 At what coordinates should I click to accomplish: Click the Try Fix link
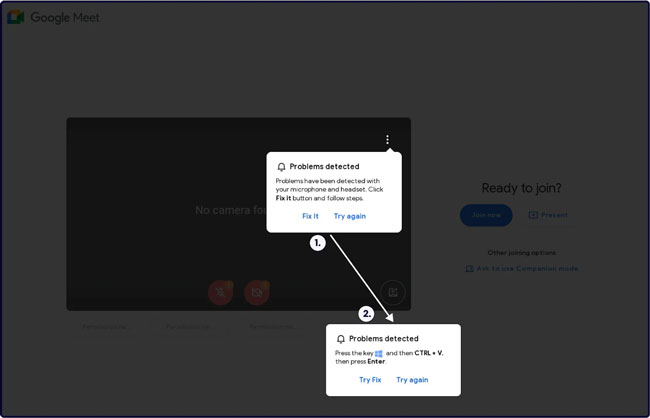370,380
